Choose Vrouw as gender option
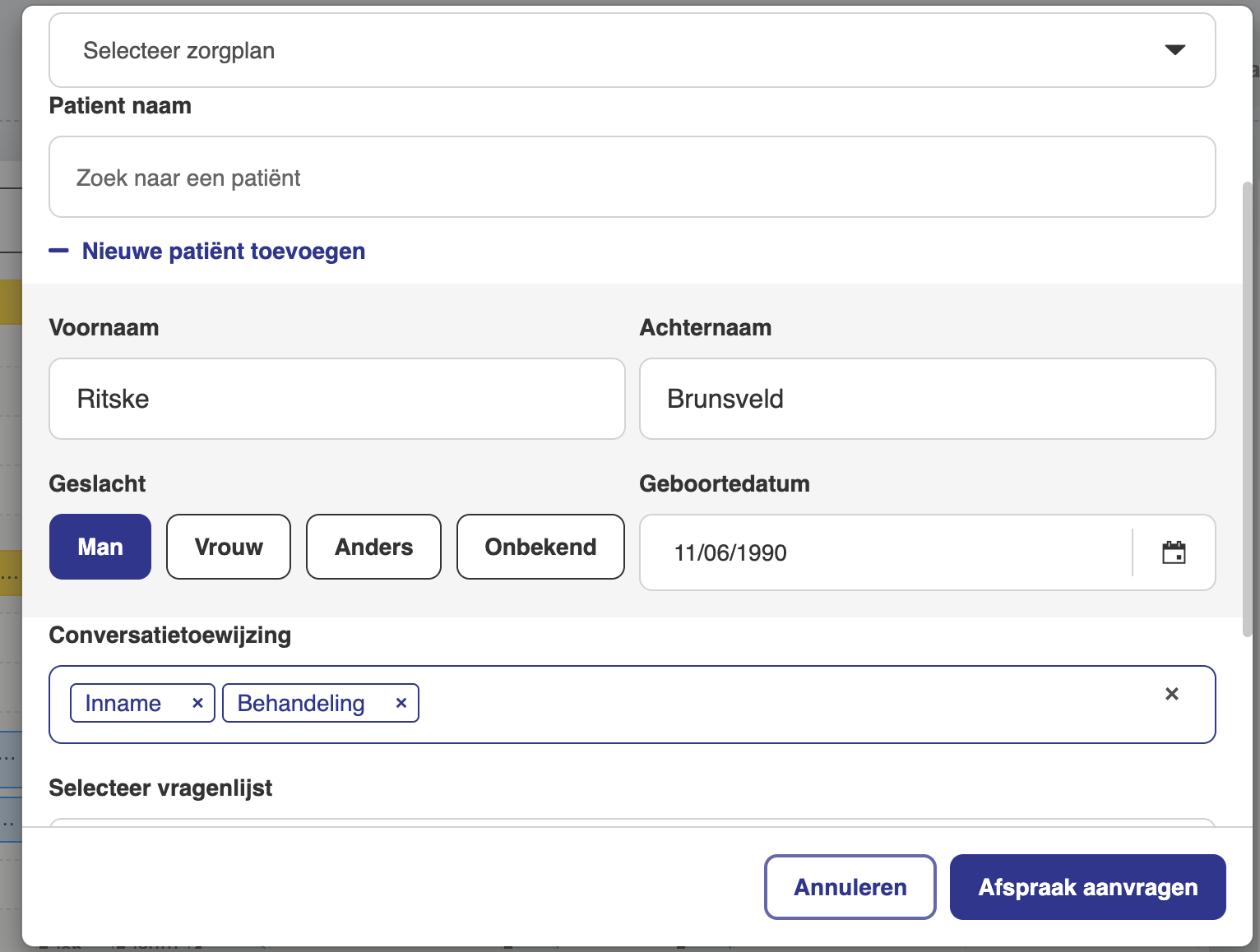 pyautogui.click(x=229, y=547)
